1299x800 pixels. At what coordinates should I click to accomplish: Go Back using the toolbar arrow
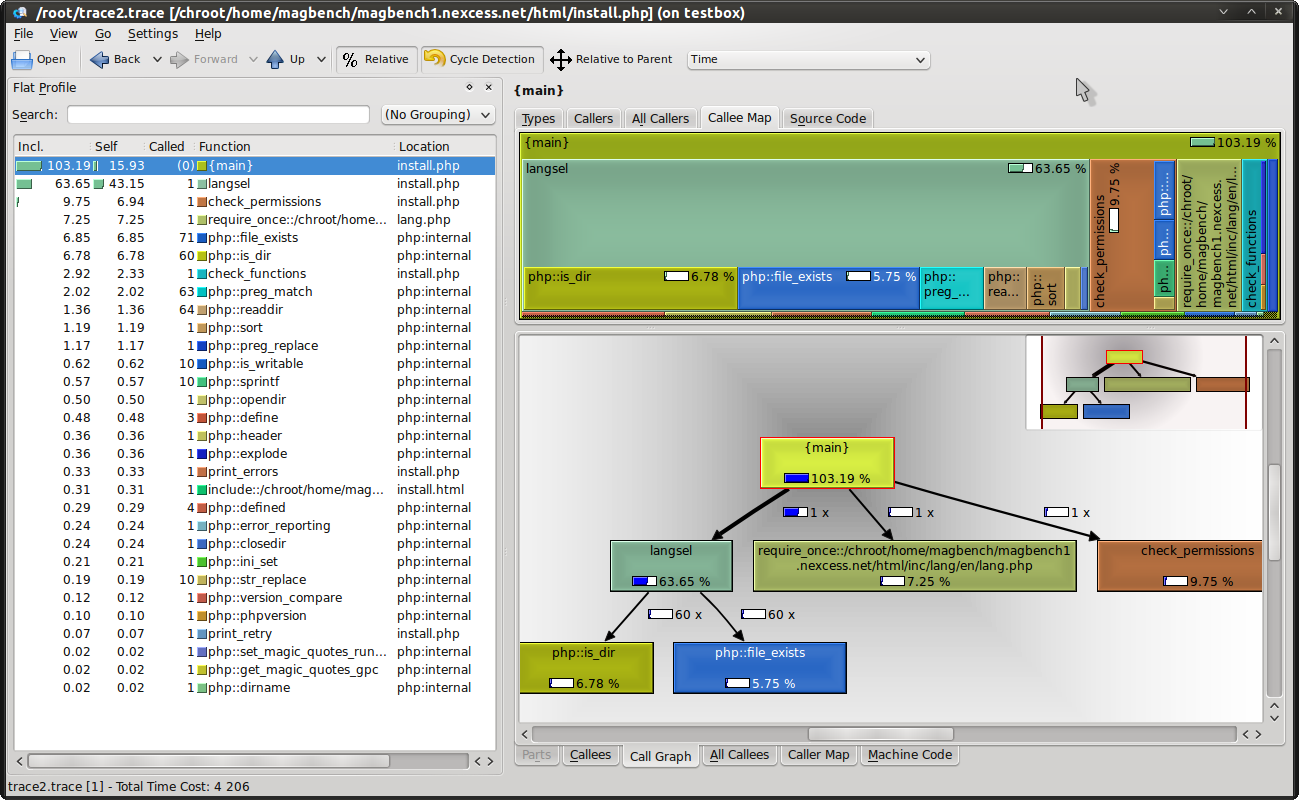(x=115, y=59)
